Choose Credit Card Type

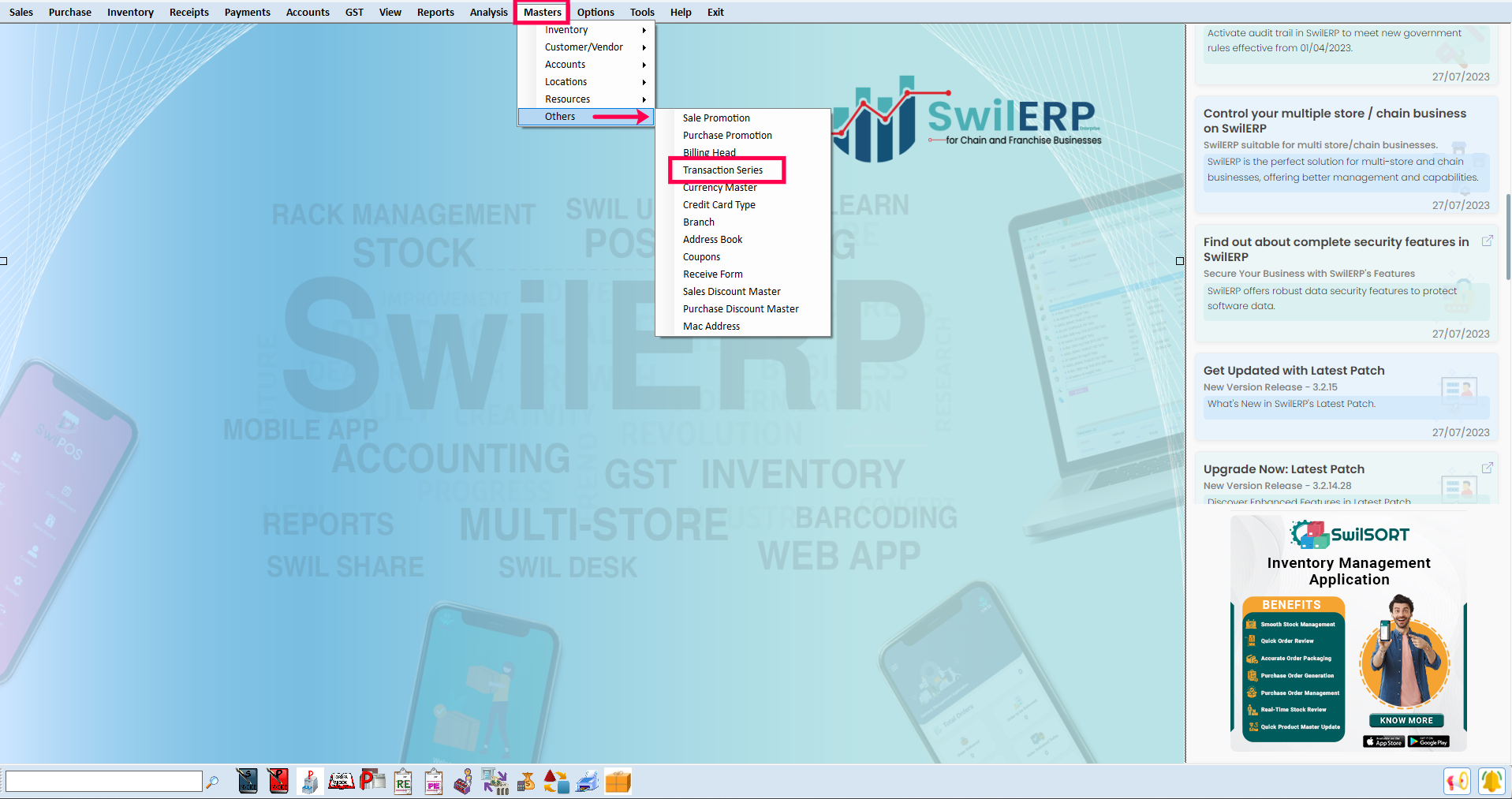(743, 205)
